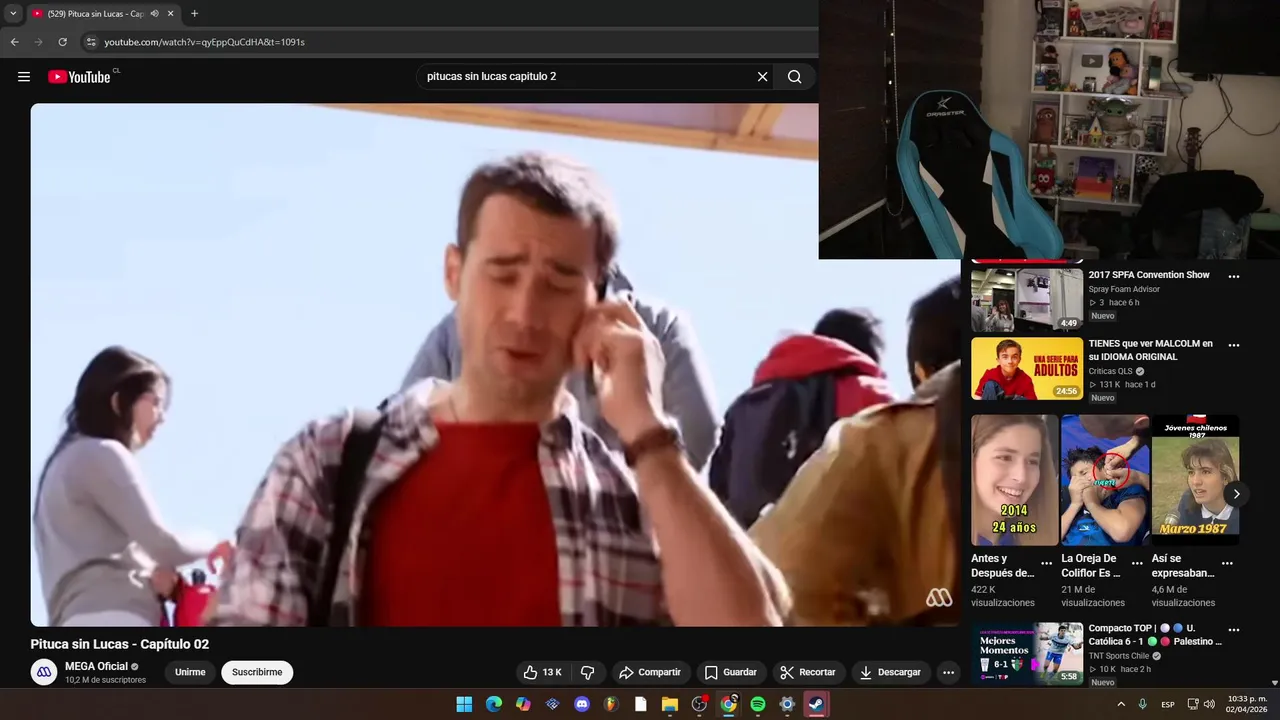This screenshot has height=720, width=1280.
Task: Open Spotify from the taskbar
Action: tap(758, 704)
